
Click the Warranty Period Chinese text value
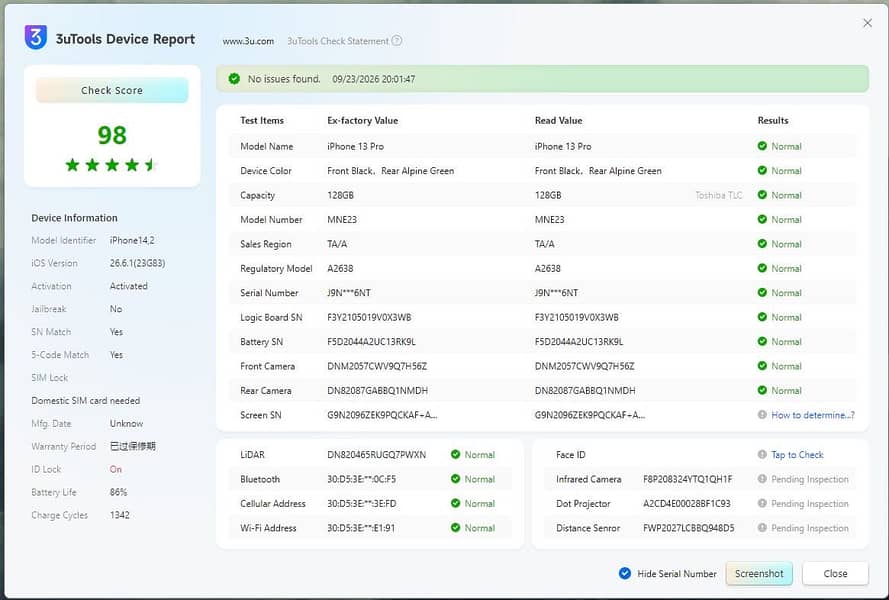click(x=133, y=446)
